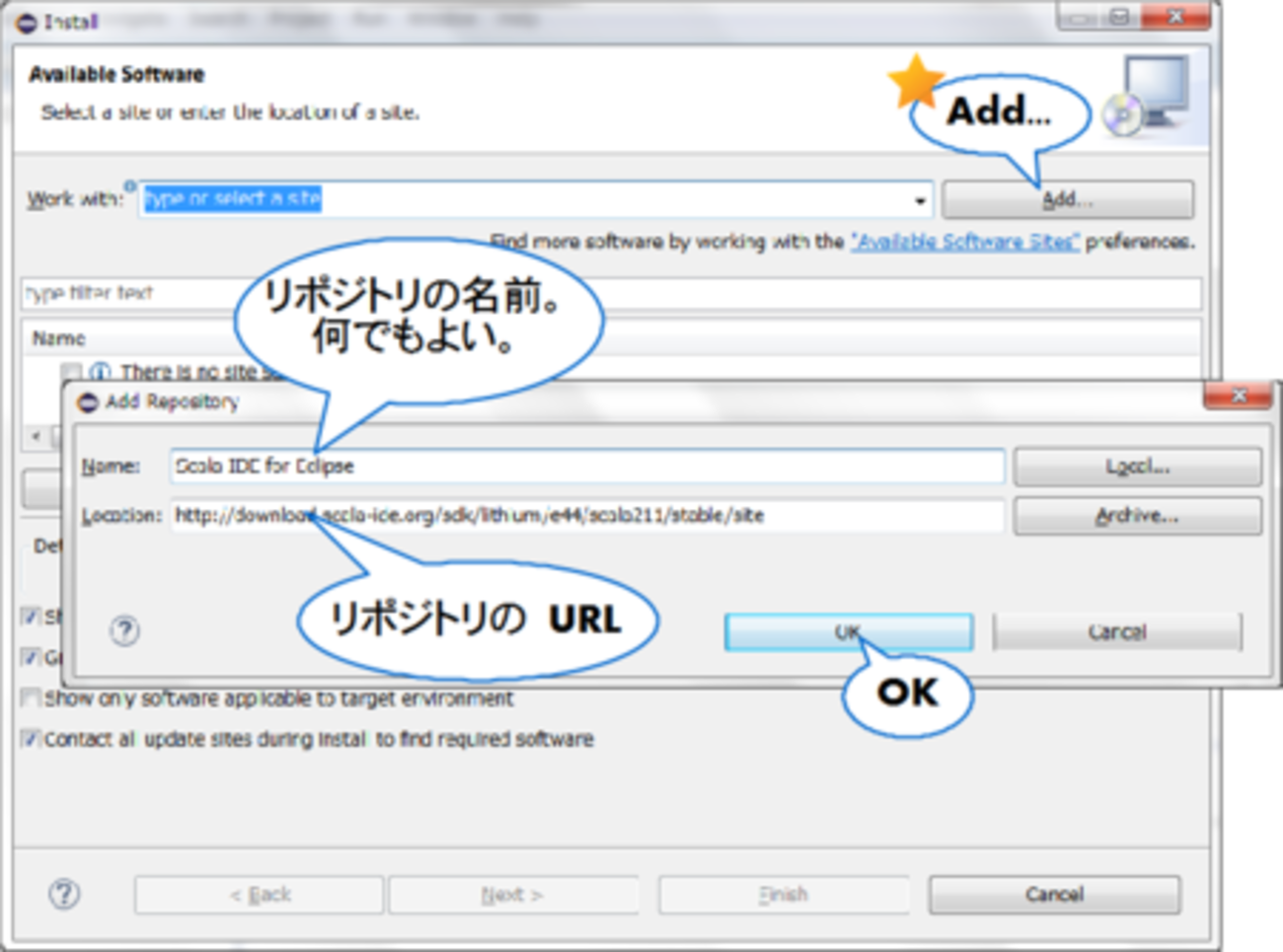Focus the repository Name field
This screenshot has height=952, width=1283.
pos(587,466)
